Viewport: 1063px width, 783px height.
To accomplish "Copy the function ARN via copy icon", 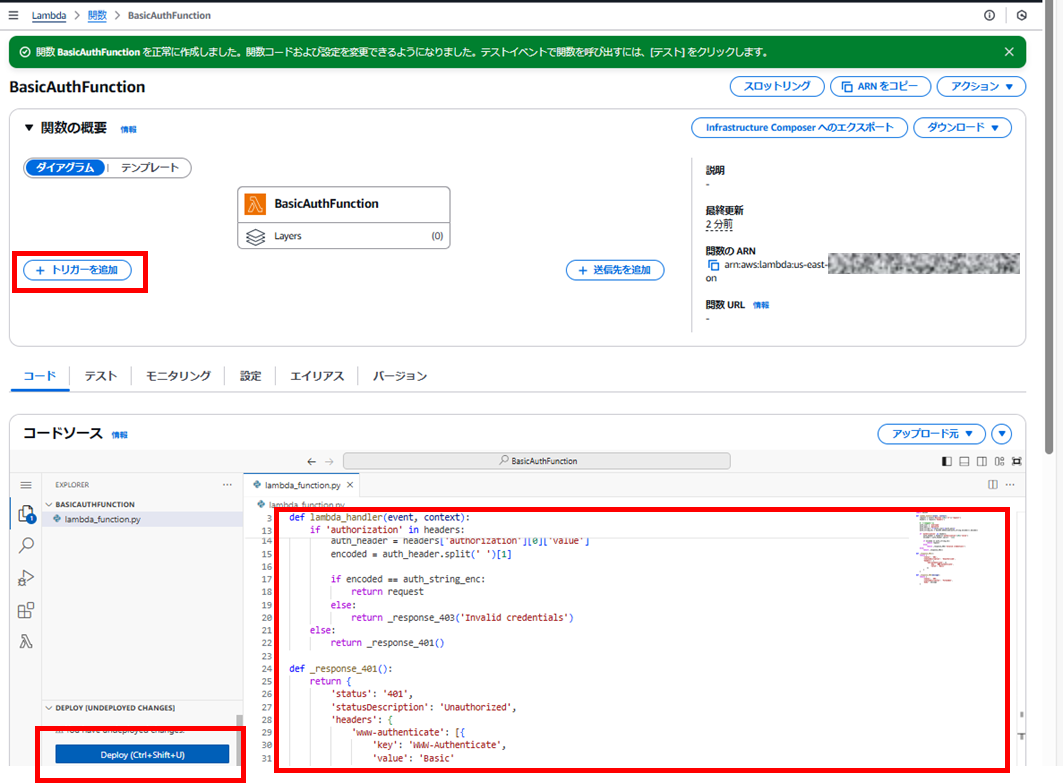I will [x=713, y=265].
